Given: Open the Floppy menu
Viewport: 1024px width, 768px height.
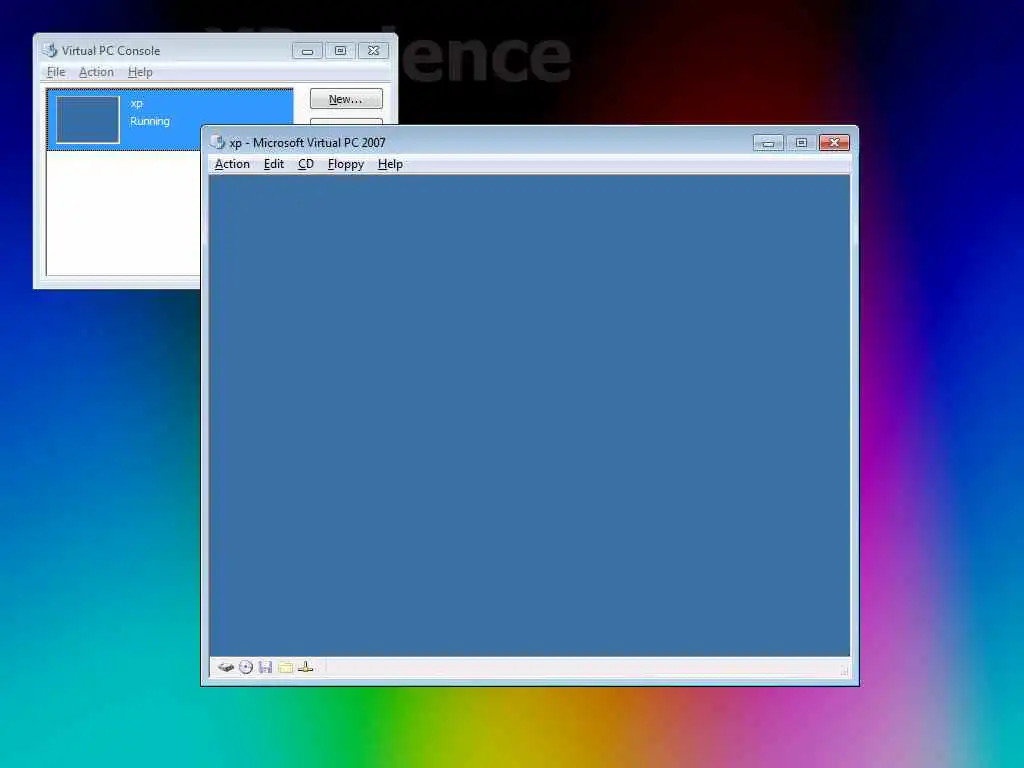Looking at the screenshot, I should point(345,164).
